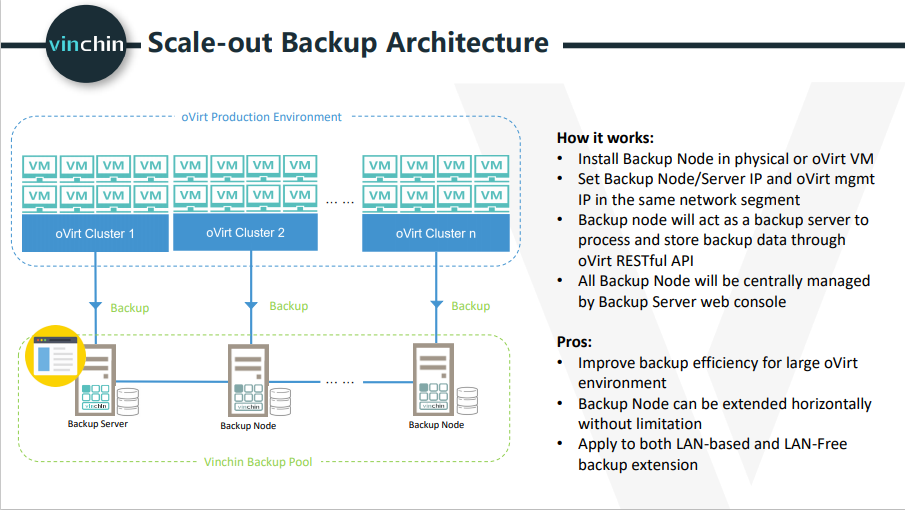The image size is (905, 510).
Task: Click 'Improve backup efficiency for large oVirt' text
Action: click(717, 373)
